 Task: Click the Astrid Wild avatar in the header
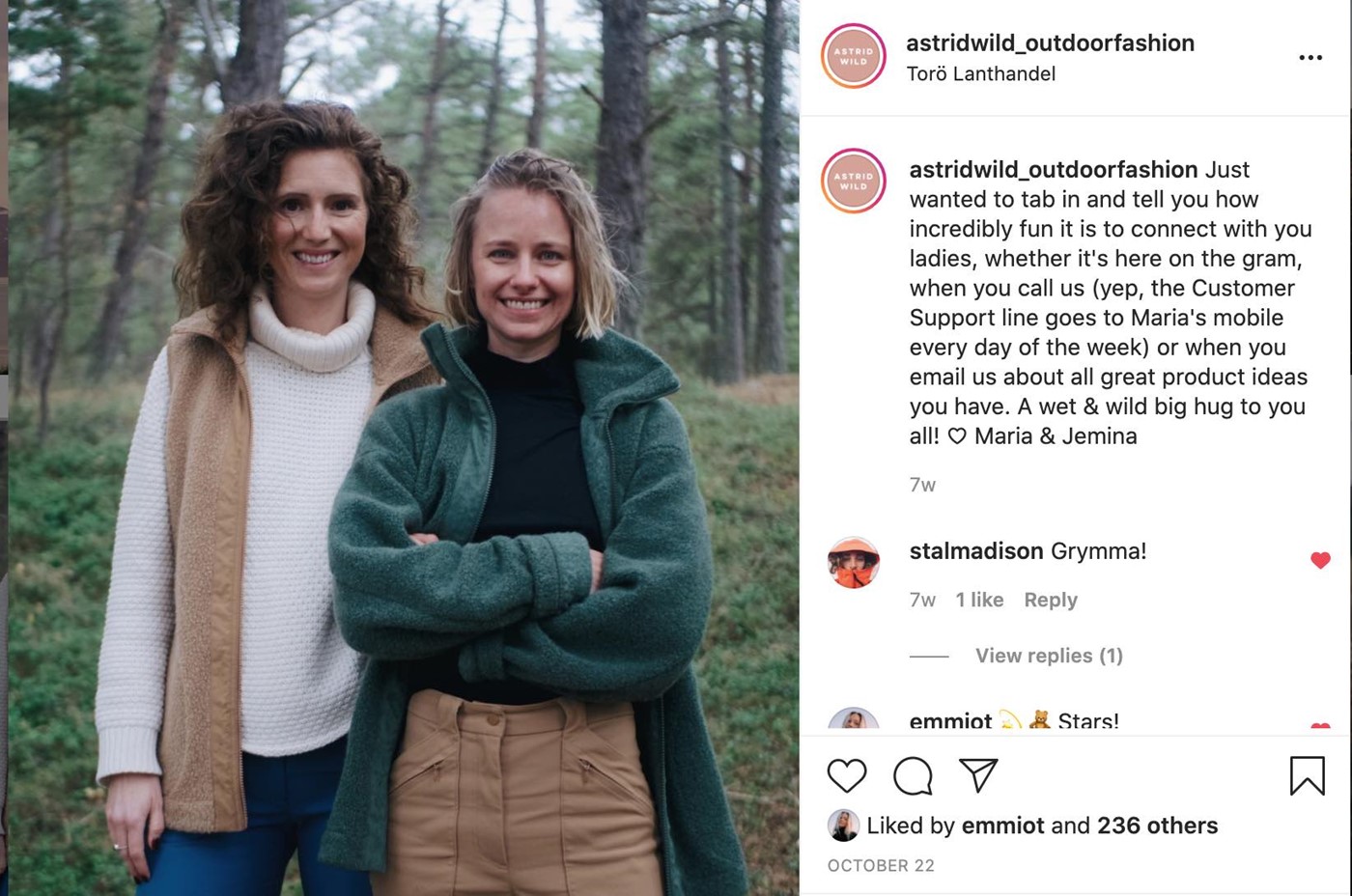(854, 56)
